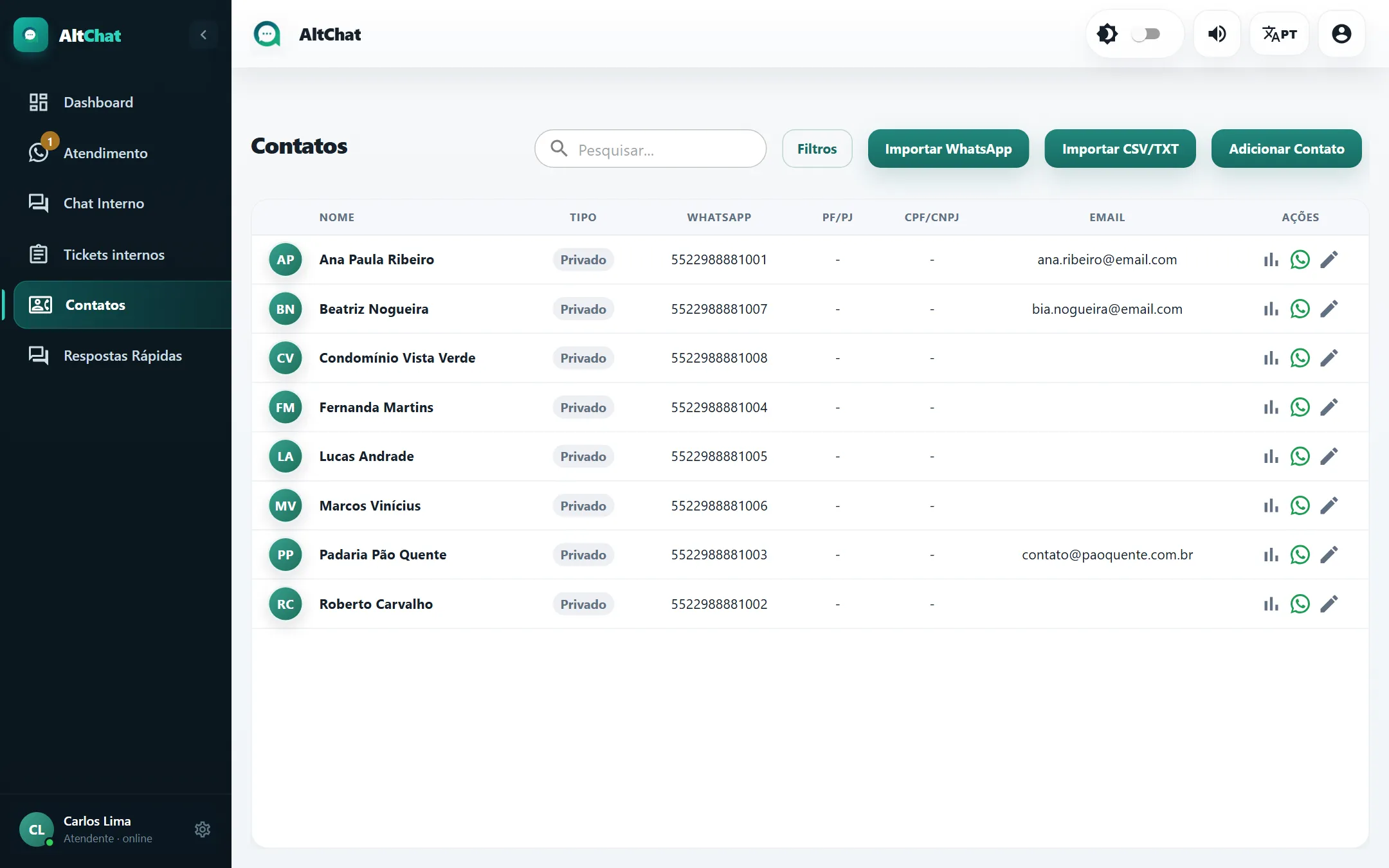Click the EMAIL column header
Image resolution: width=1389 pixels, height=868 pixels.
pyautogui.click(x=1107, y=217)
